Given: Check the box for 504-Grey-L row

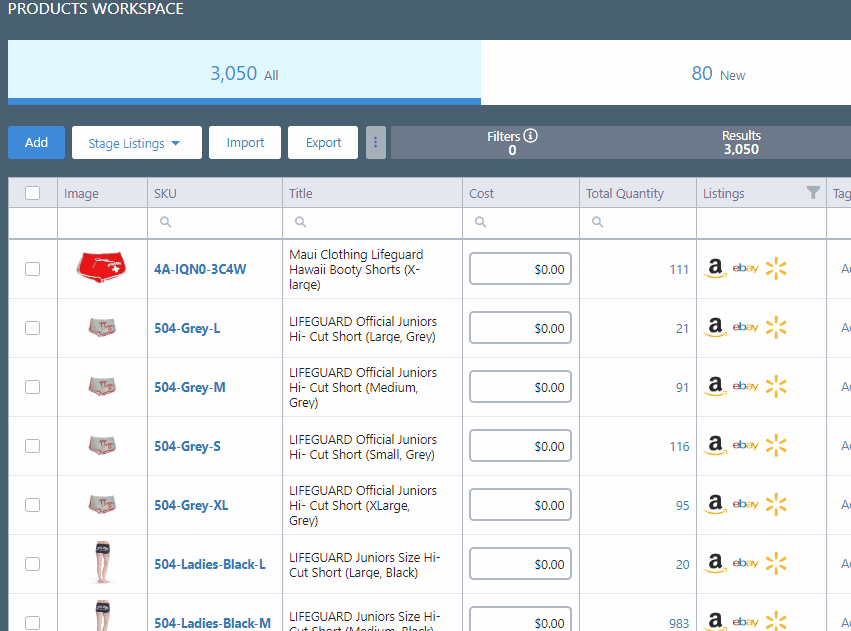Looking at the screenshot, I should click(33, 328).
